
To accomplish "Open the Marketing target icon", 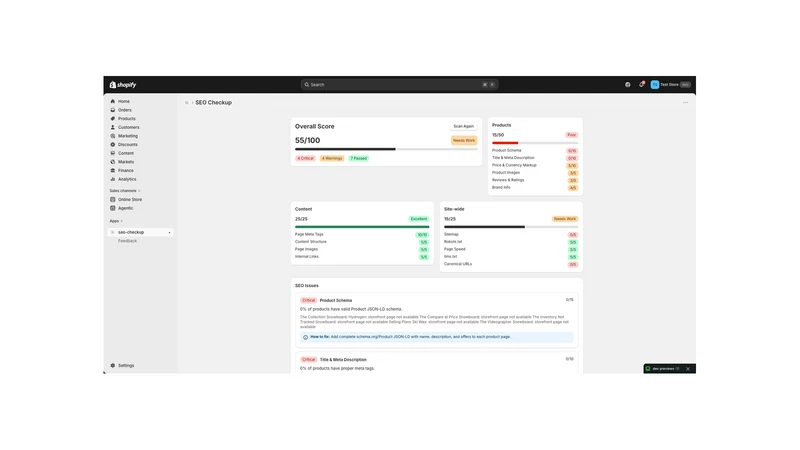I will click(113, 136).
